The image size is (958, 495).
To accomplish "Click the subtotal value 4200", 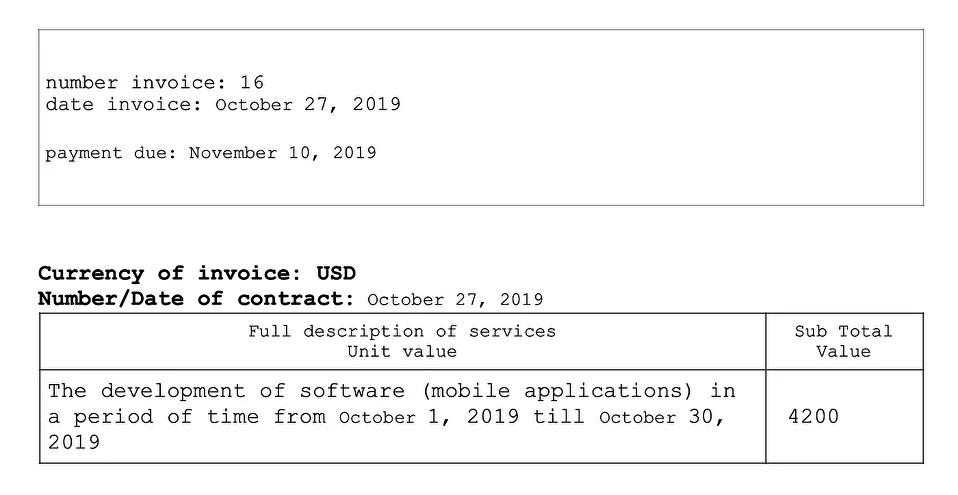I will [x=814, y=417].
